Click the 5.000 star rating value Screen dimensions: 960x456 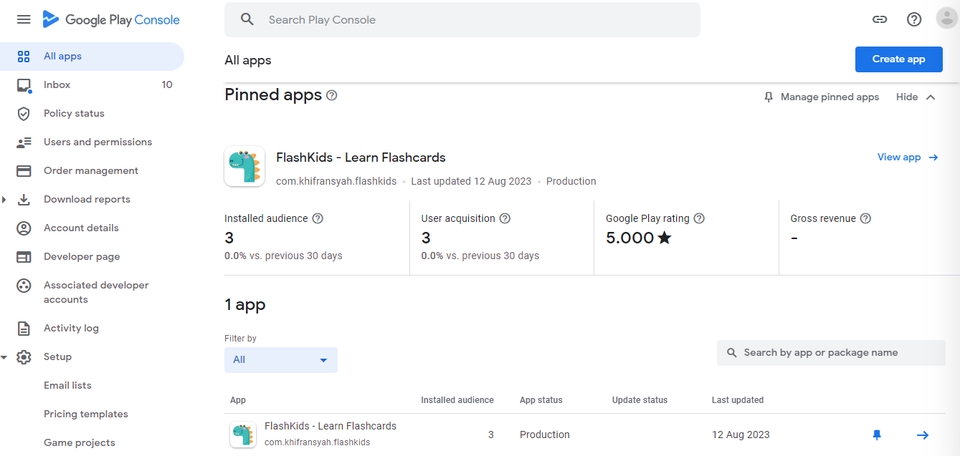[639, 238]
